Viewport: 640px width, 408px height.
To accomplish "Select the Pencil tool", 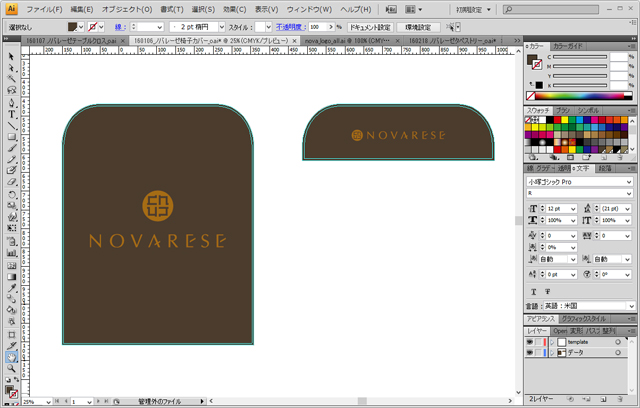I will tap(11, 159).
